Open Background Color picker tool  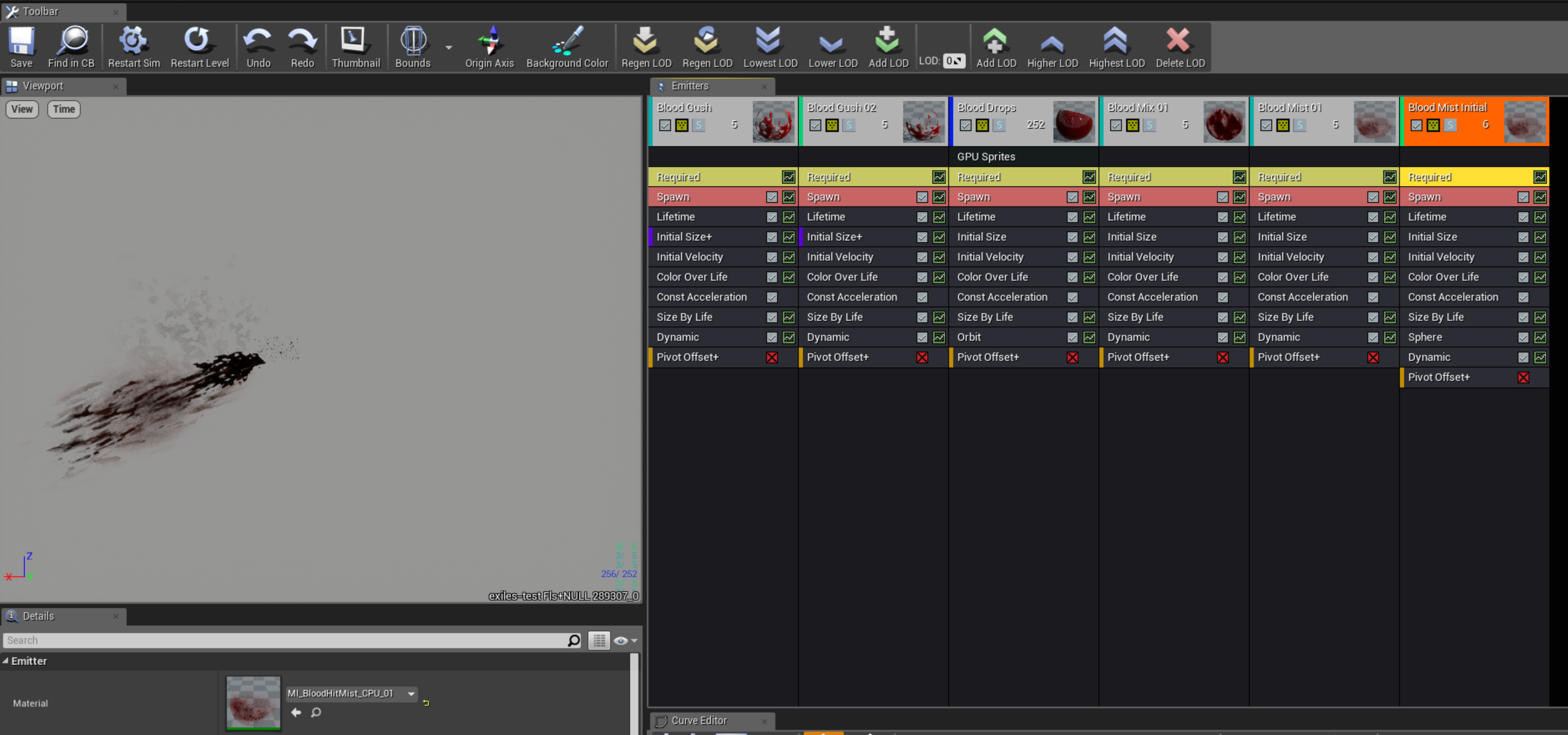(567, 41)
